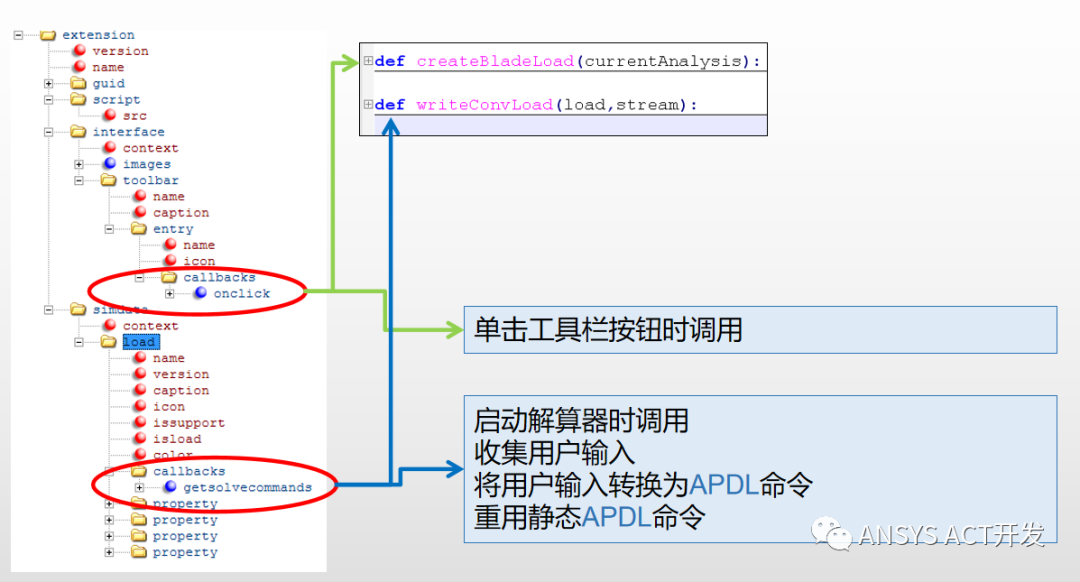Screen dimensions: 1080x582
Task: Click the isload attribute icon
Action: pos(141,438)
